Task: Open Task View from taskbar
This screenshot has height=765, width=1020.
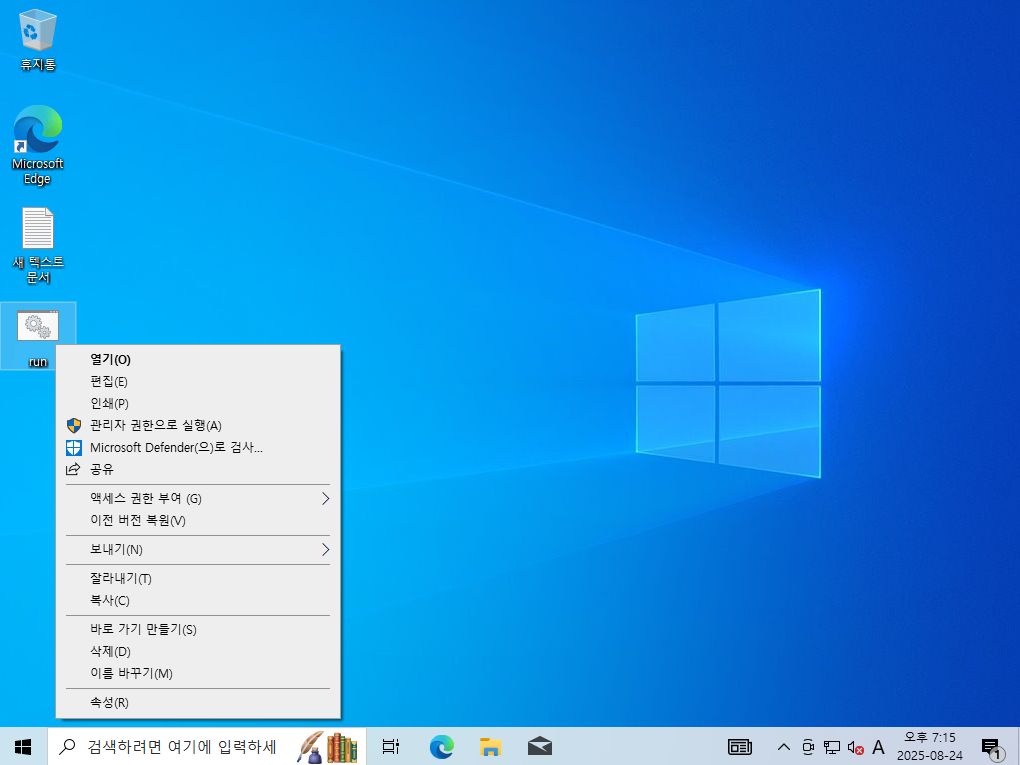Action: pyautogui.click(x=390, y=746)
